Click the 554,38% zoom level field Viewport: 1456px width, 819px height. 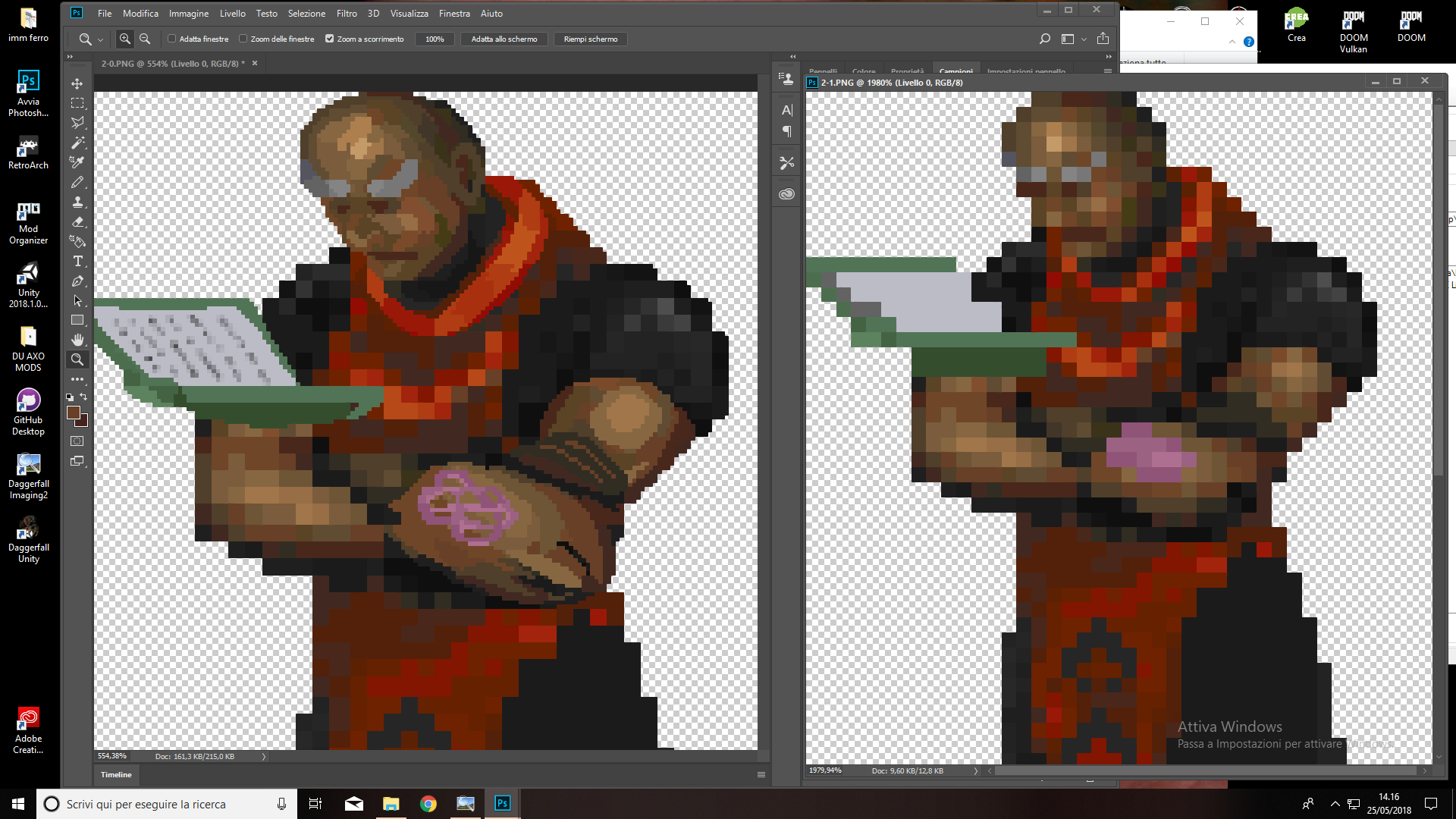point(114,757)
